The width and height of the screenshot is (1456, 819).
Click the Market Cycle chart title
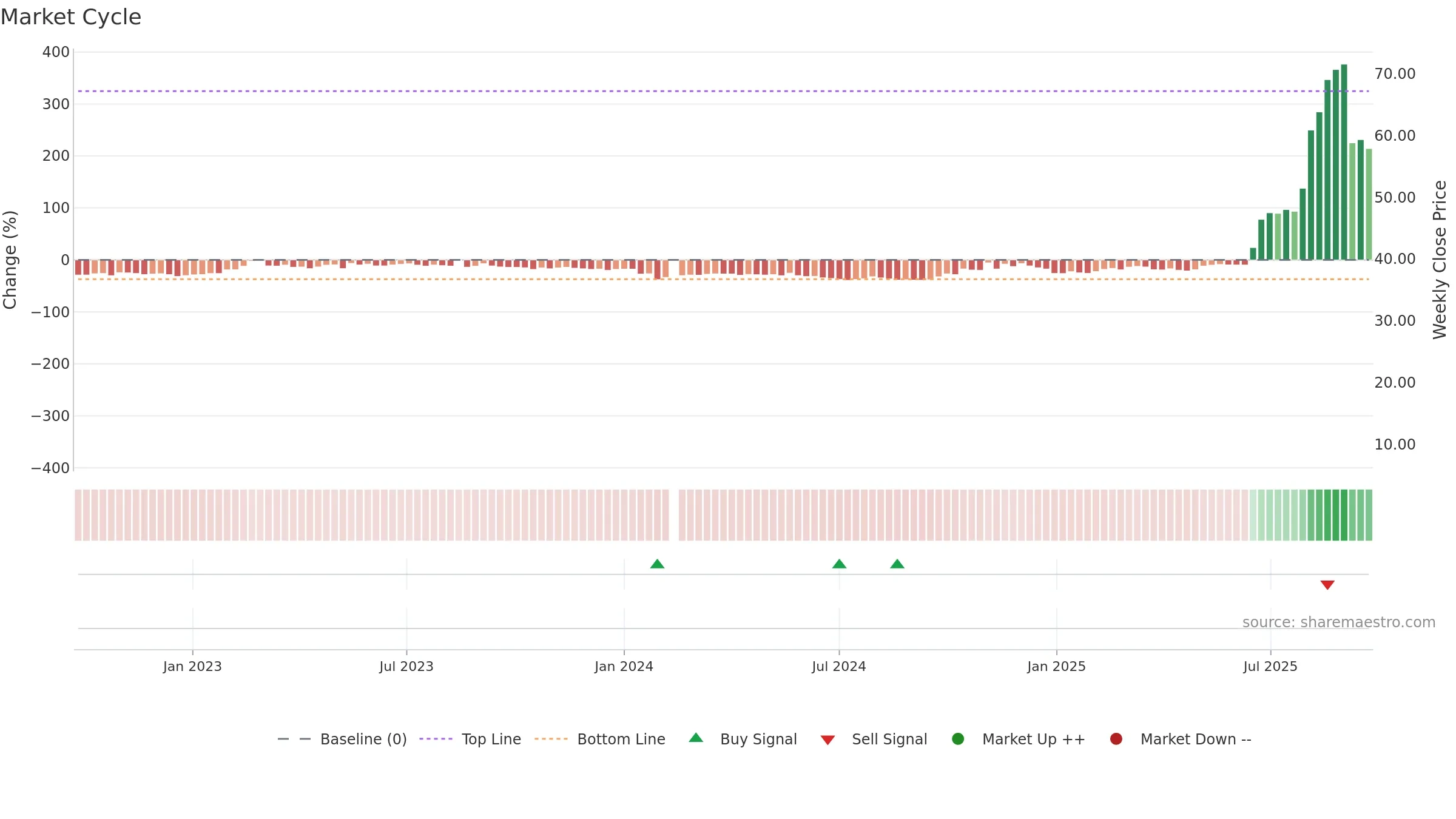71,17
